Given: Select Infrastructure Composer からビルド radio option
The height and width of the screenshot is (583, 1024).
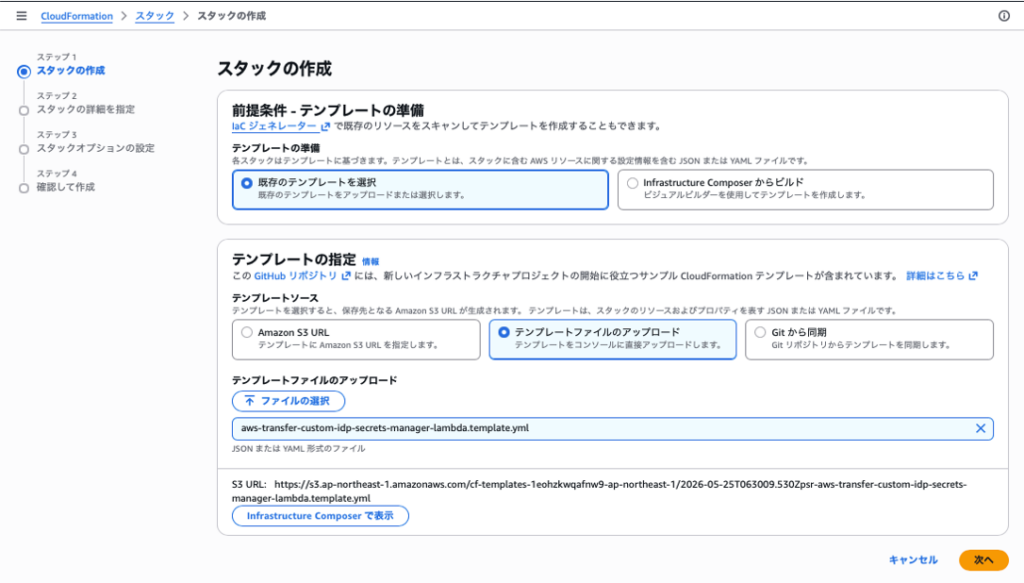Looking at the screenshot, I should (x=805, y=189).
